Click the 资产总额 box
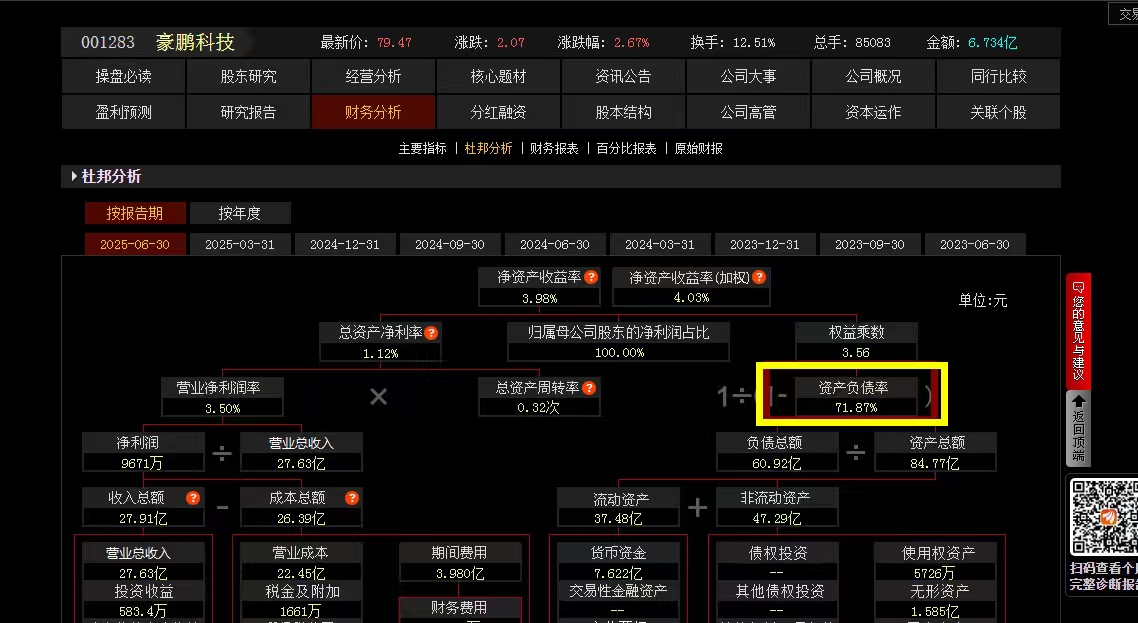The height and width of the screenshot is (623, 1138). (936, 452)
